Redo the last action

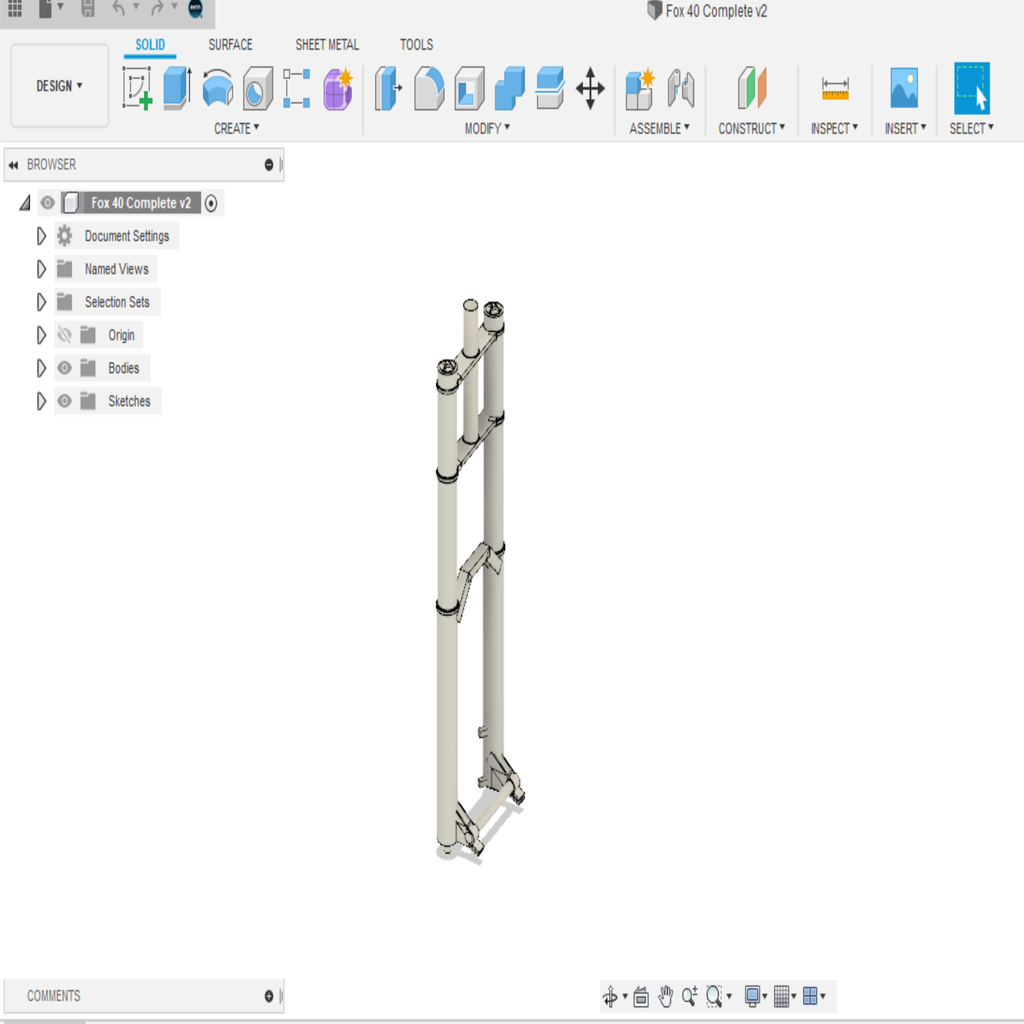point(157,8)
